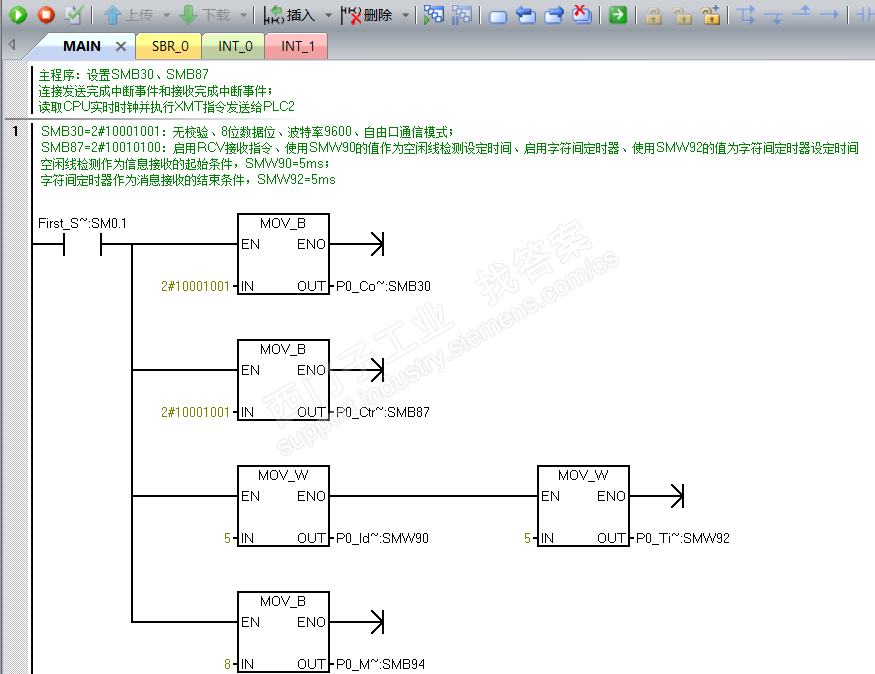This screenshot has height=674, width=875.
Task: Insert branch line icon
Action: pos(746,15)
